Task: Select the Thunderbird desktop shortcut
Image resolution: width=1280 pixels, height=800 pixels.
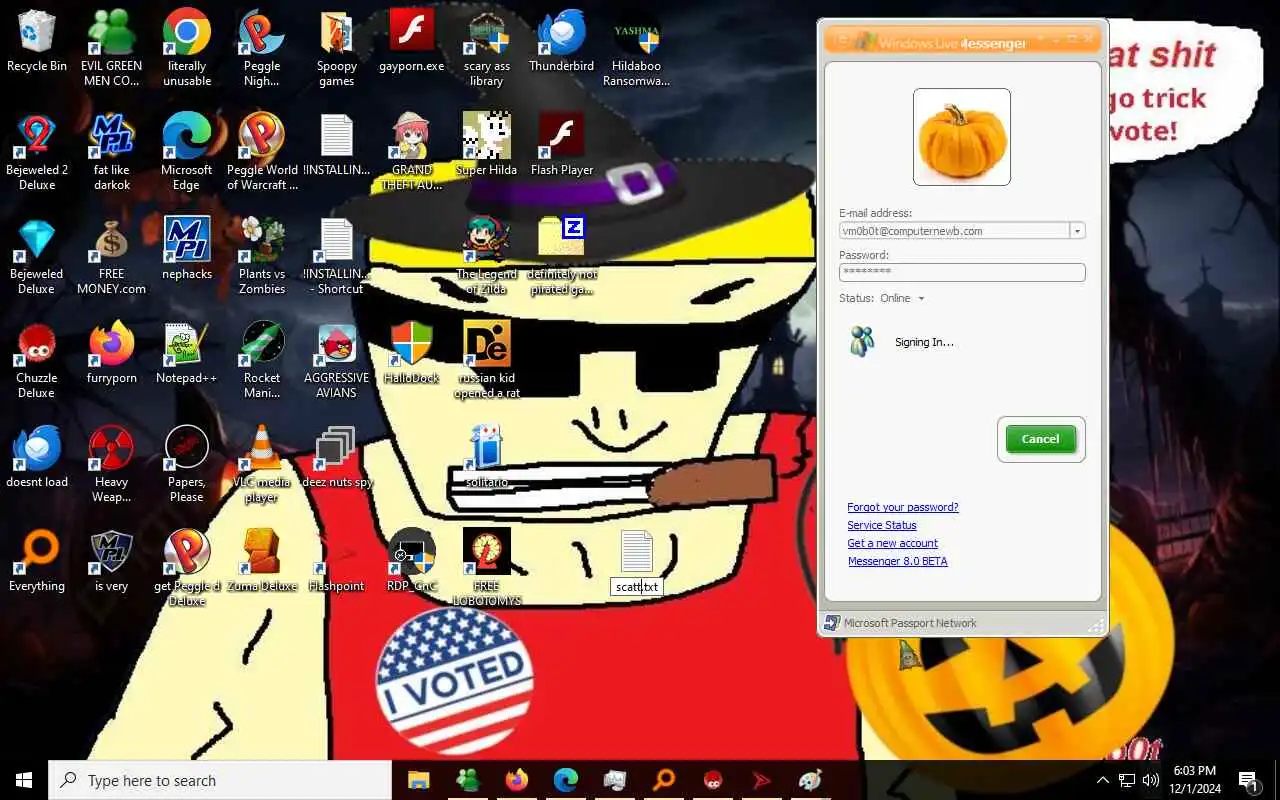Action: click(562, 42)
